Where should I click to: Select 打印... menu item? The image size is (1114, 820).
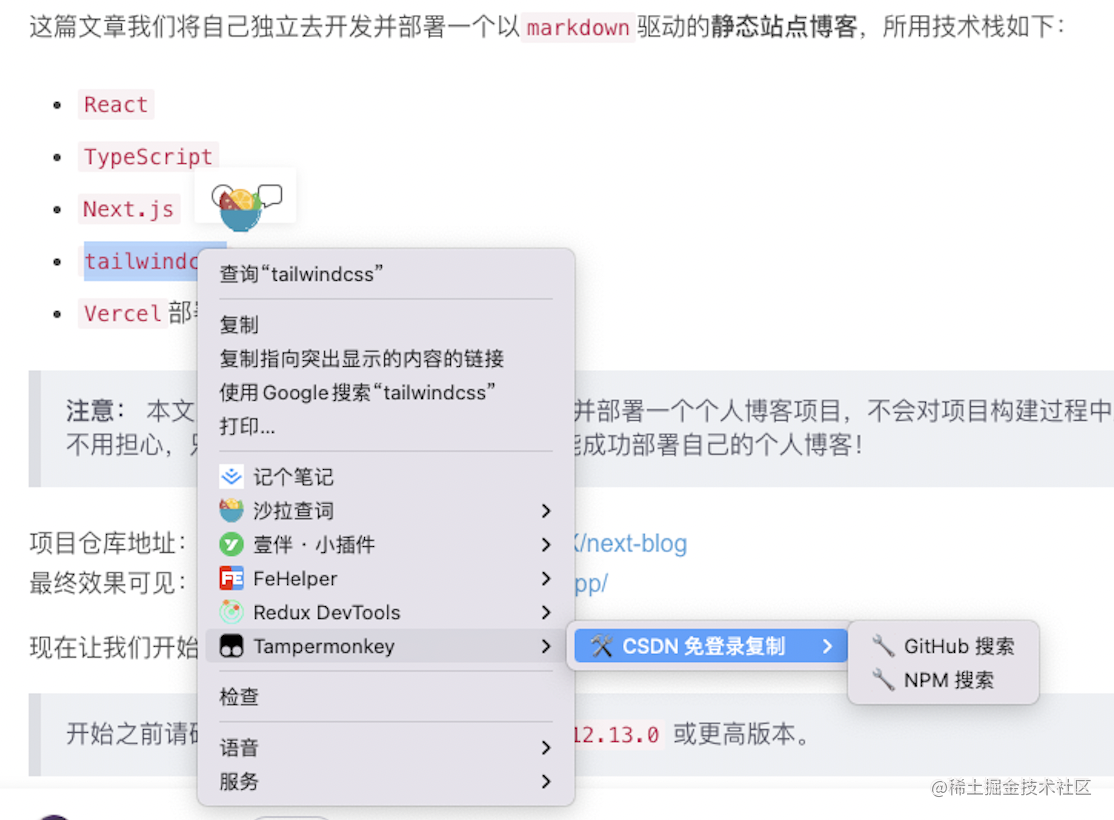tap(386, 426)
